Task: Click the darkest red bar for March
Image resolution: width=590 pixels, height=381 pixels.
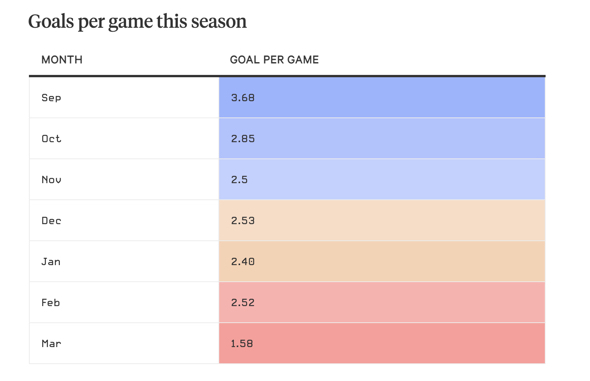Action: pos(382,343)
